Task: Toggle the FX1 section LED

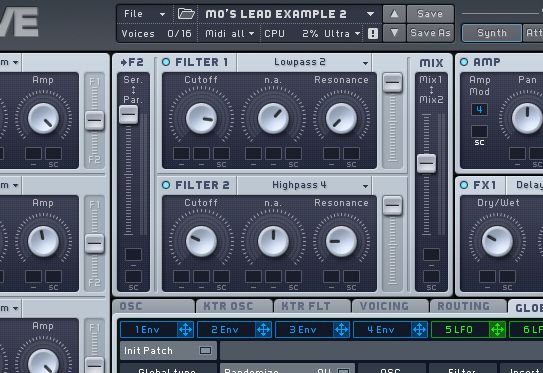Action: coord(464,185)
